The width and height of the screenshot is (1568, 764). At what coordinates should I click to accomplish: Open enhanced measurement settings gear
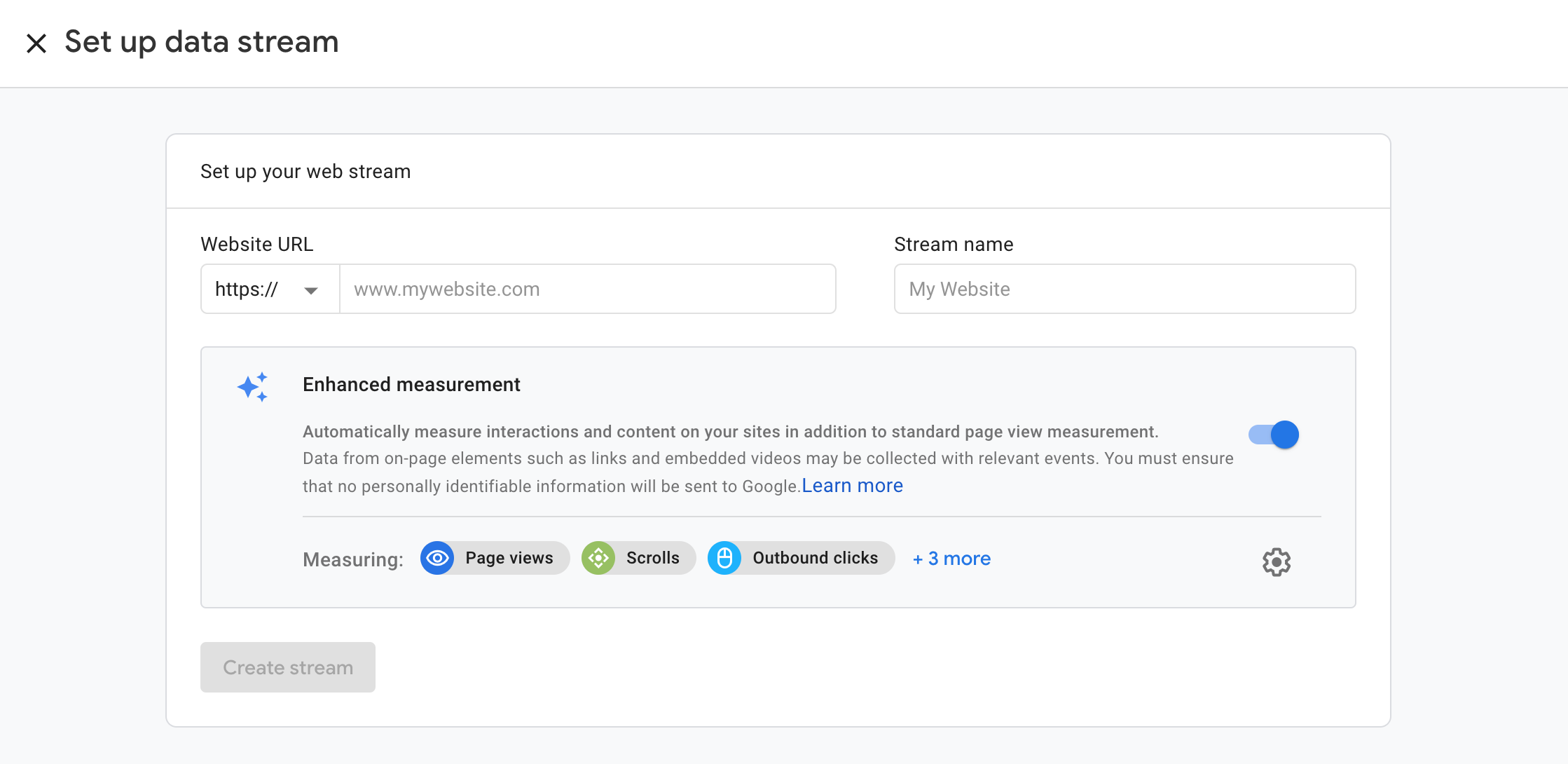pyautogui.click(x=1277, y=562)
